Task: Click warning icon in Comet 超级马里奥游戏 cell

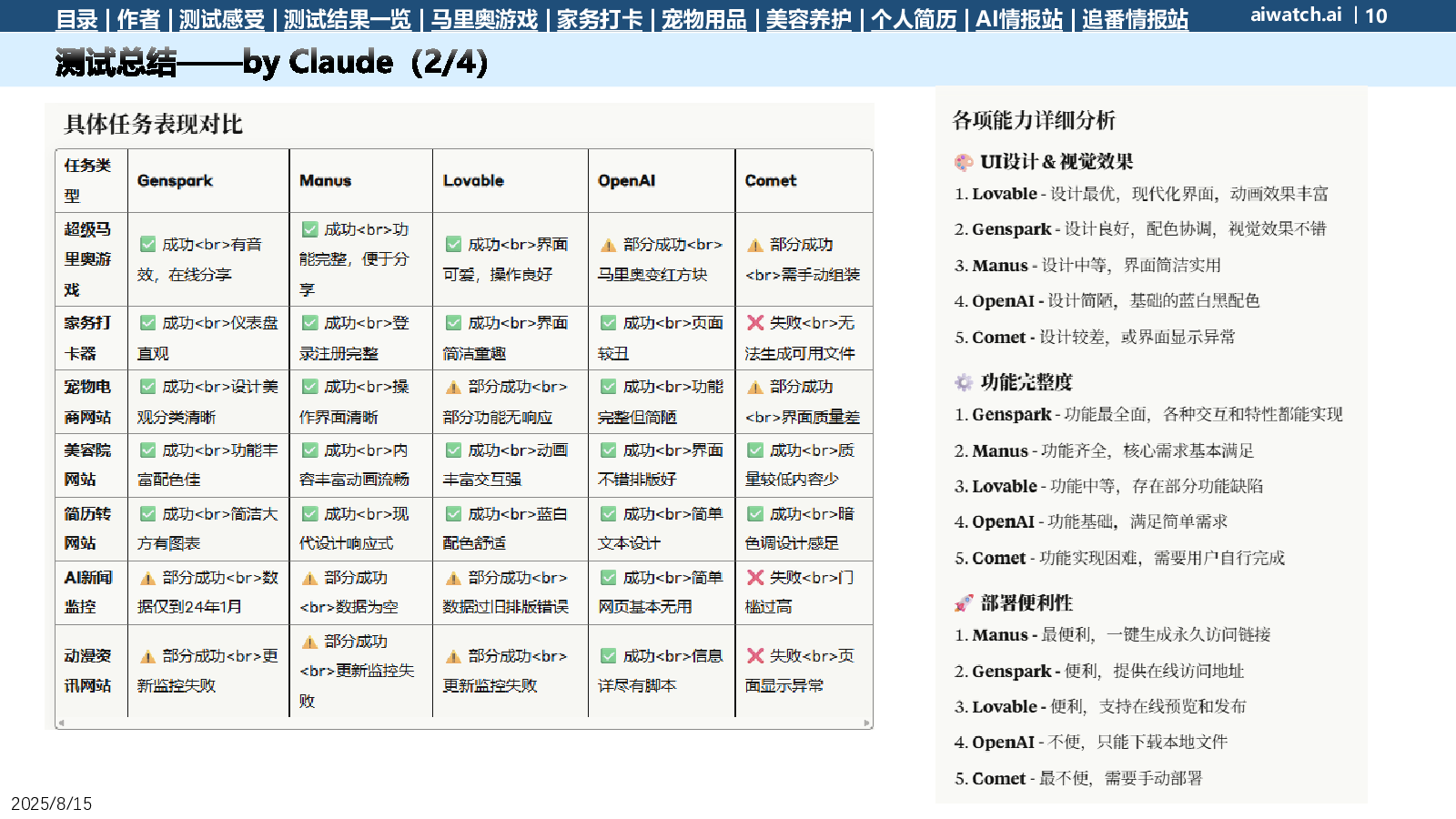Action: click(x=754, y=245)
